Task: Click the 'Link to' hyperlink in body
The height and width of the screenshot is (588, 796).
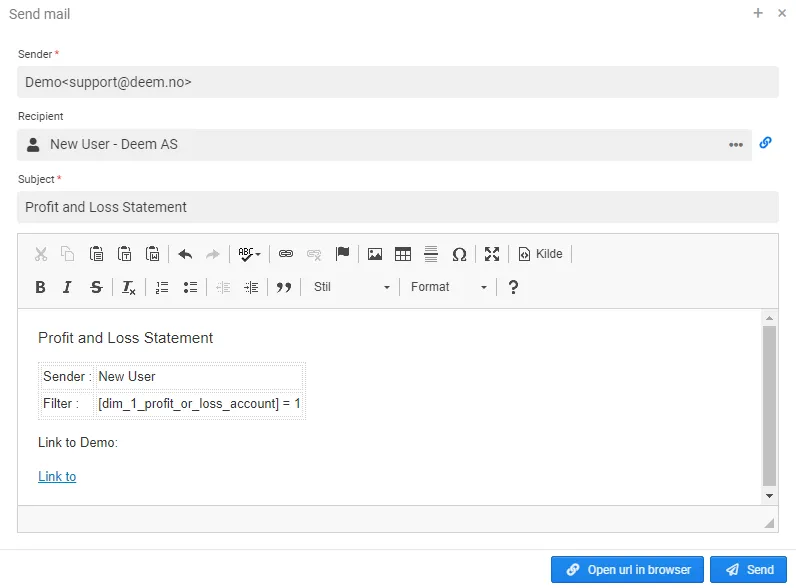Action: pos(57,477)
